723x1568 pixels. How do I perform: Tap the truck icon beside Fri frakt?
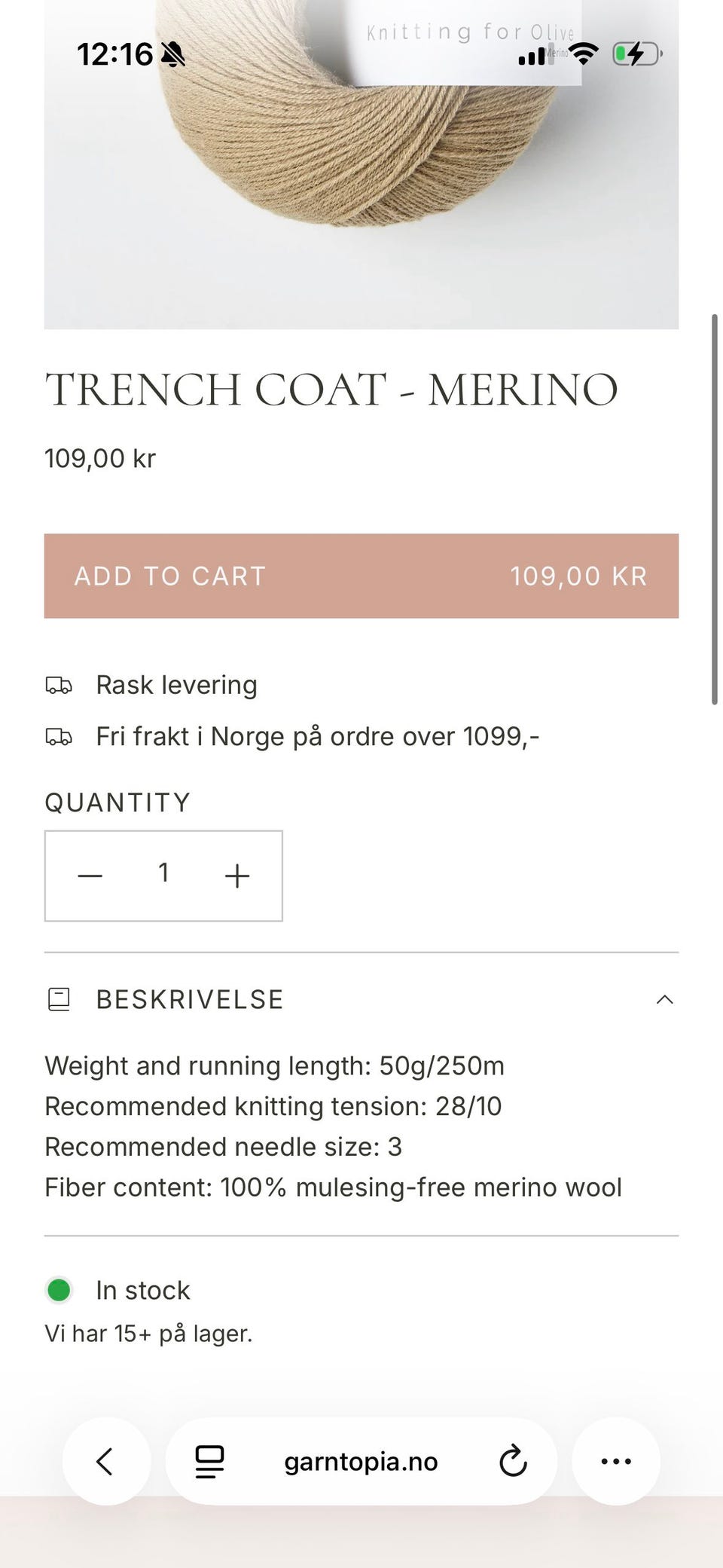point(59,737)
